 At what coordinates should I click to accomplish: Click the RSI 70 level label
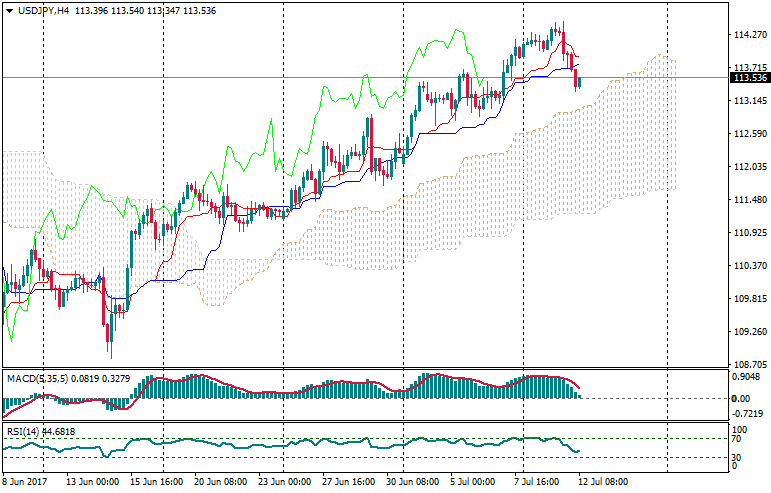tap(737, 438)
